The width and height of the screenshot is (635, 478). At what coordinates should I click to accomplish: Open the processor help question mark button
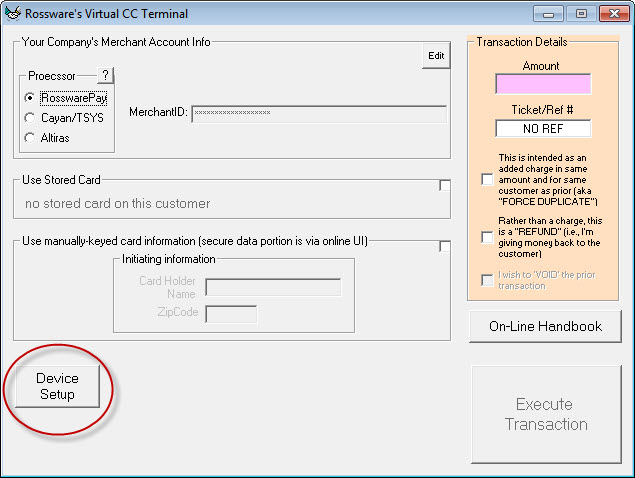(106, 76)
